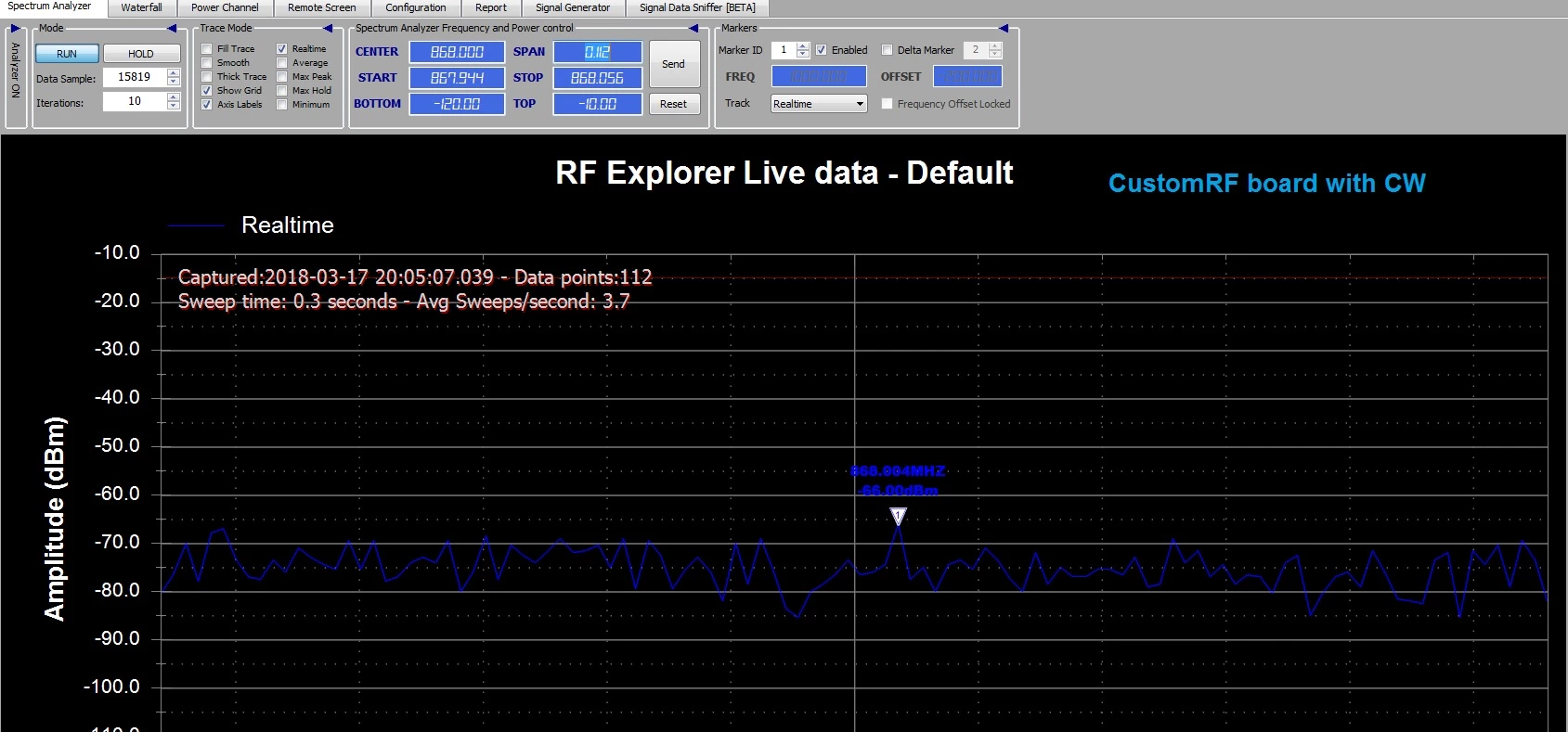The image size is (1568, 732).
Task: Click the Marker ID value field
Action: click(784, 50)
